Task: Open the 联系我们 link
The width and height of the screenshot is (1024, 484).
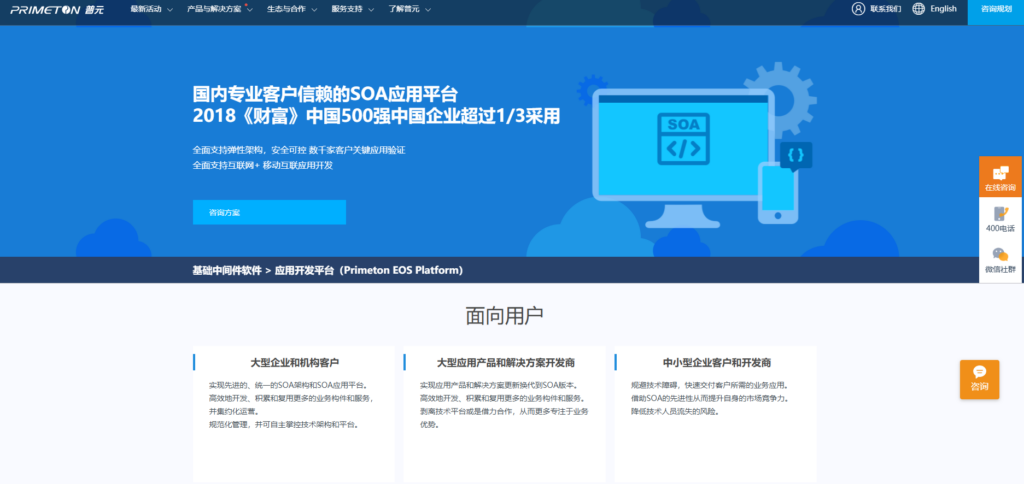Action: click(x=886, y=9)
